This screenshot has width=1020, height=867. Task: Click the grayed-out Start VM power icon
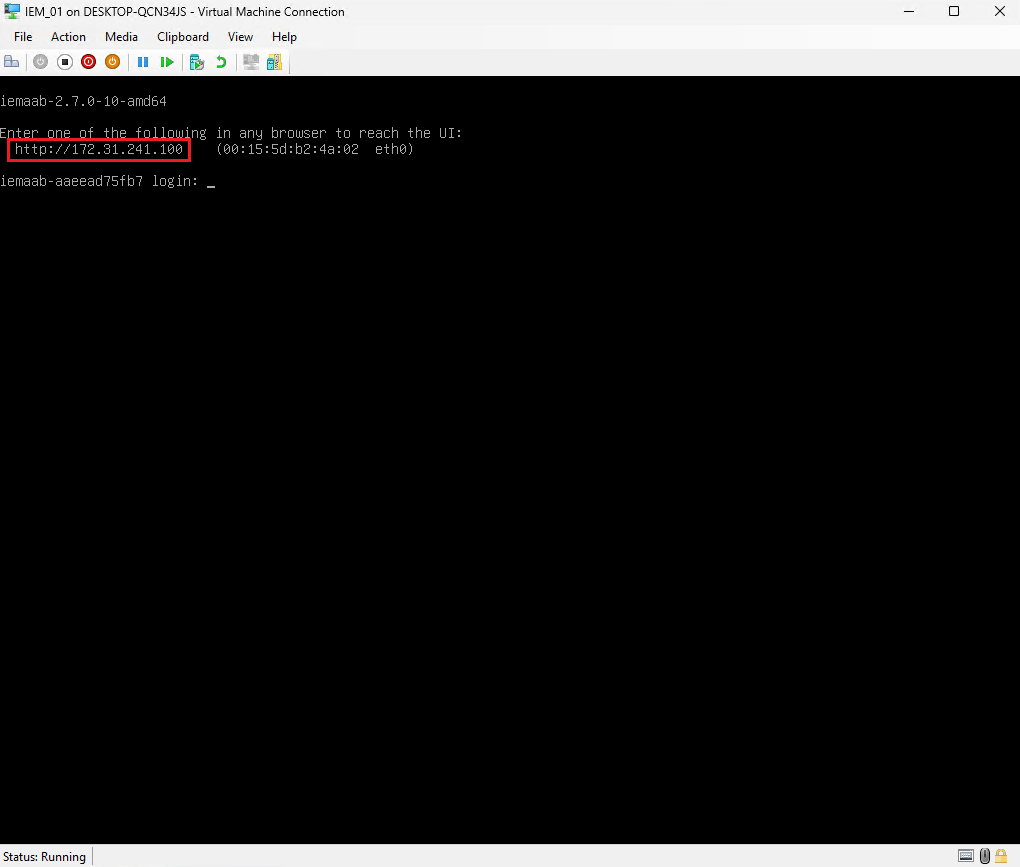coord(40,61)
